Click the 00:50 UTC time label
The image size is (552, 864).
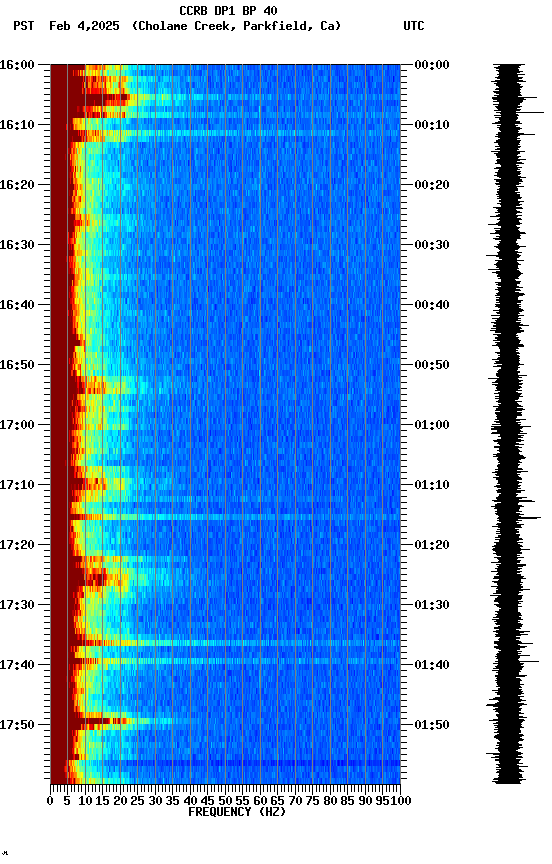coord(432,365)
